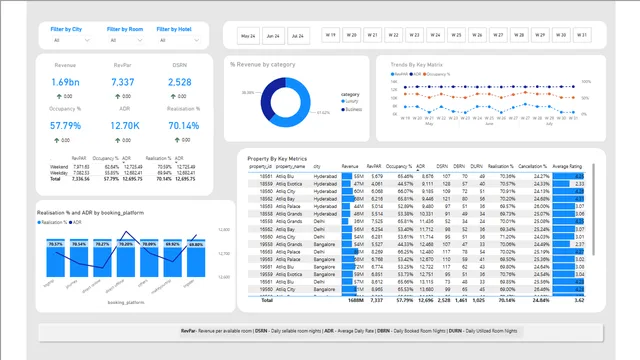Click the Total row of the property table
Screen dimensions: 640x360
(416, 300)
